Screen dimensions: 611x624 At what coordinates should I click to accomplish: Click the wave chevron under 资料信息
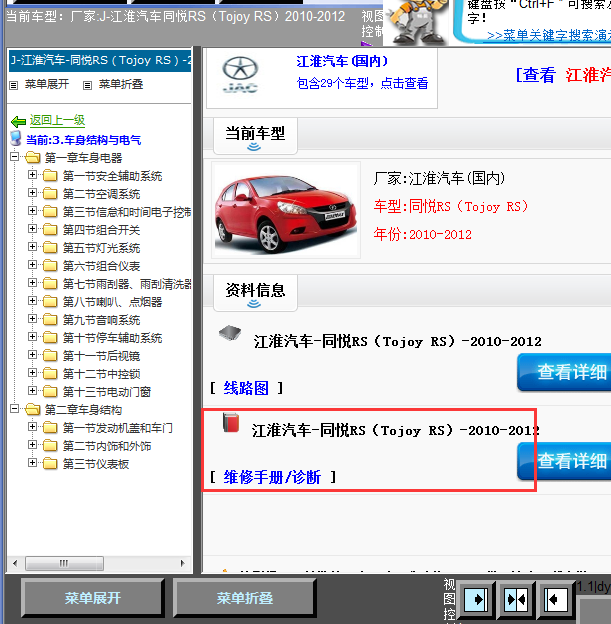(254, 304)
